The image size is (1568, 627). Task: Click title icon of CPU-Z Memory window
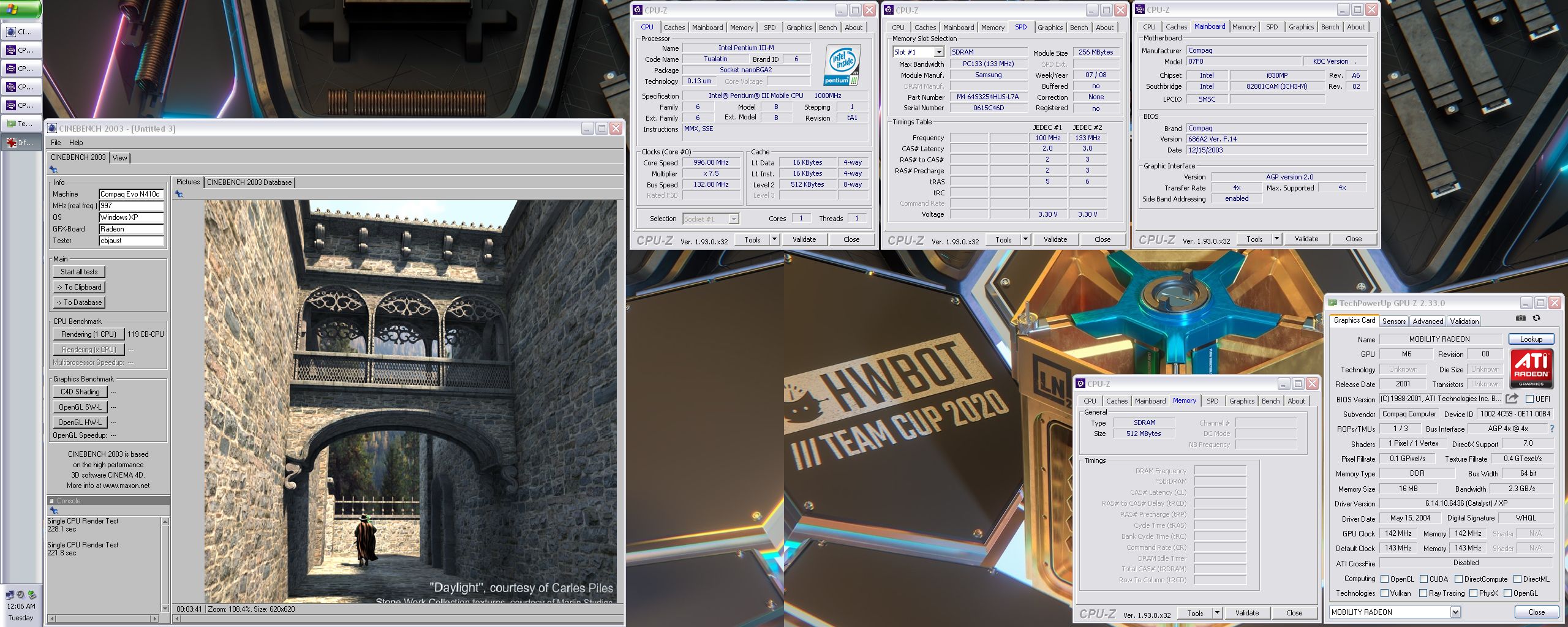coord(1081,384)
